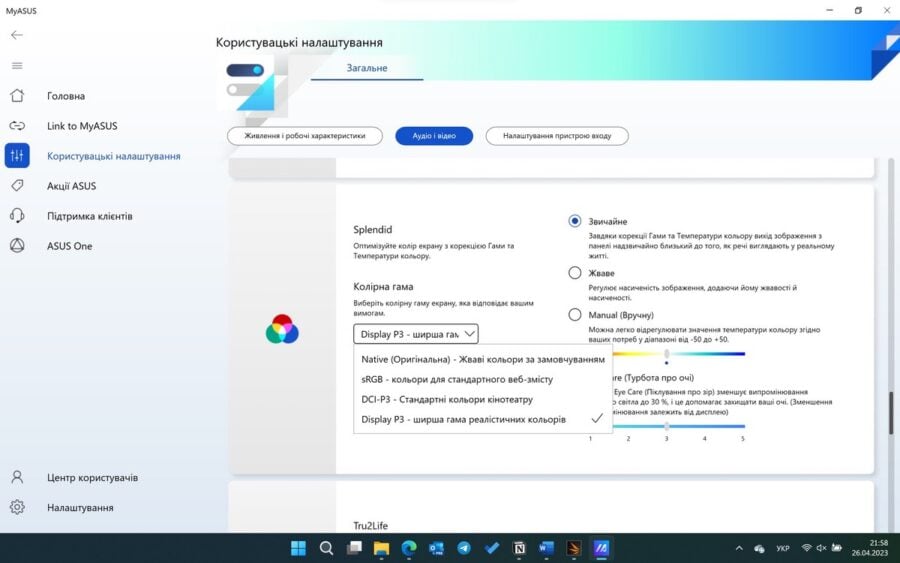The width and height of the screenshot is (900, 563).
Task: Click the Link to MyASUS chain icon
Action: point(17,126)
